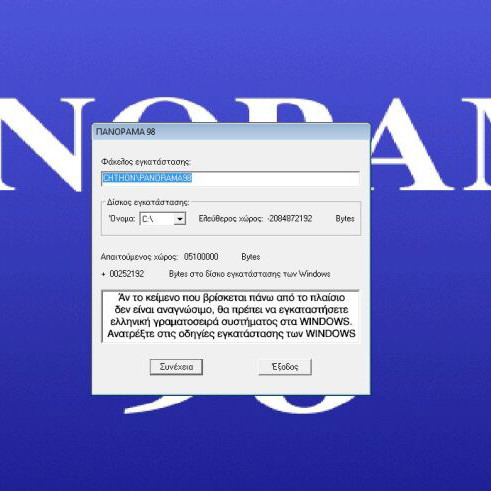The height and width of the screenshot is (491, 491).
Task: Click the value 00252192
Action: pyautogui.click(x=127, y=274)
